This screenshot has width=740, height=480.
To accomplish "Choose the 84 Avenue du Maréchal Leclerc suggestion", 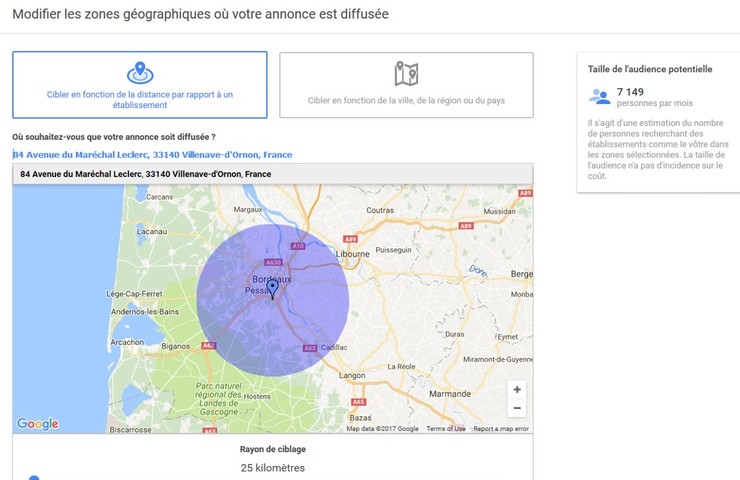I will [273, 174].
